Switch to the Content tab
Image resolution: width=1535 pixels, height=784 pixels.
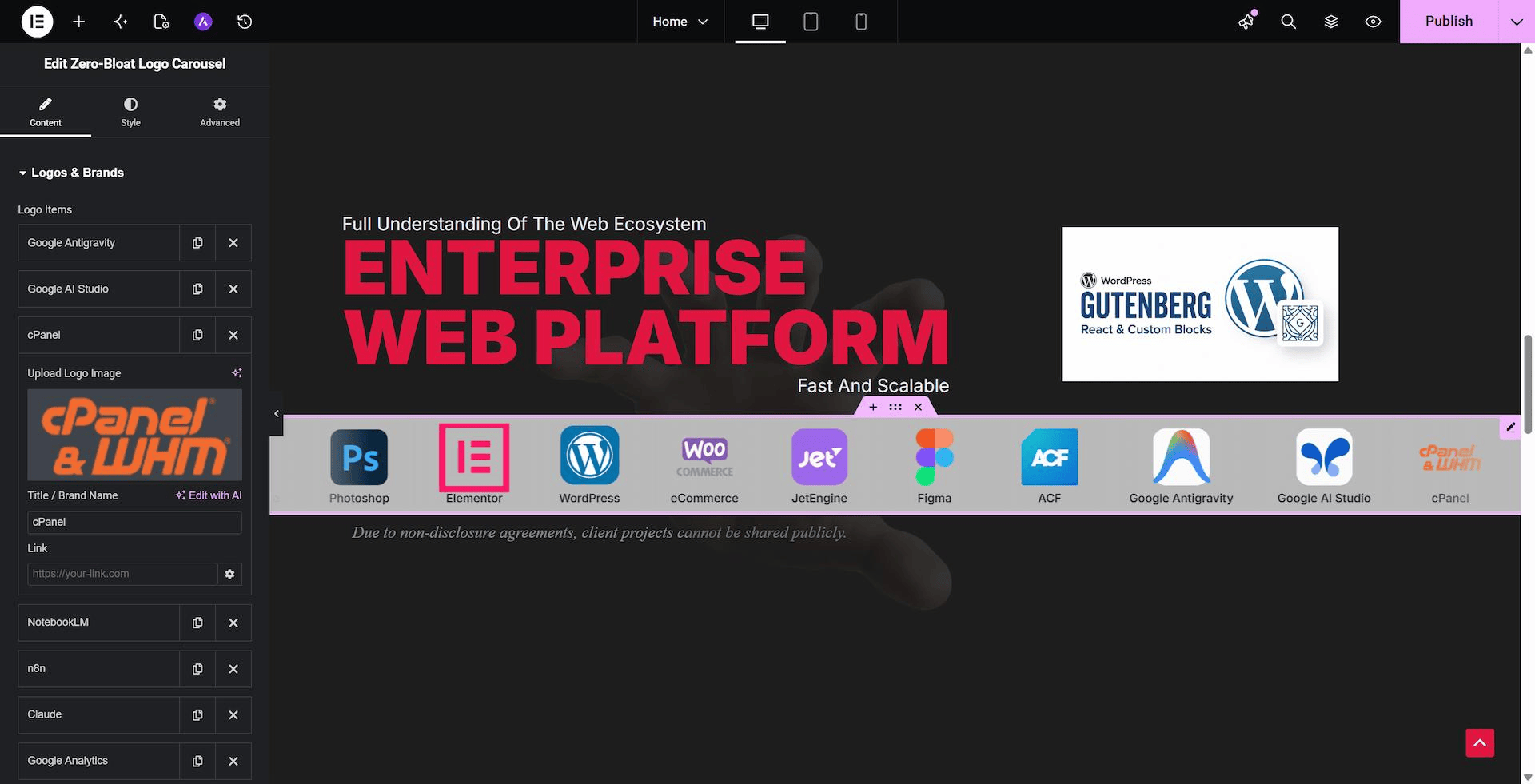pos(46,112)
